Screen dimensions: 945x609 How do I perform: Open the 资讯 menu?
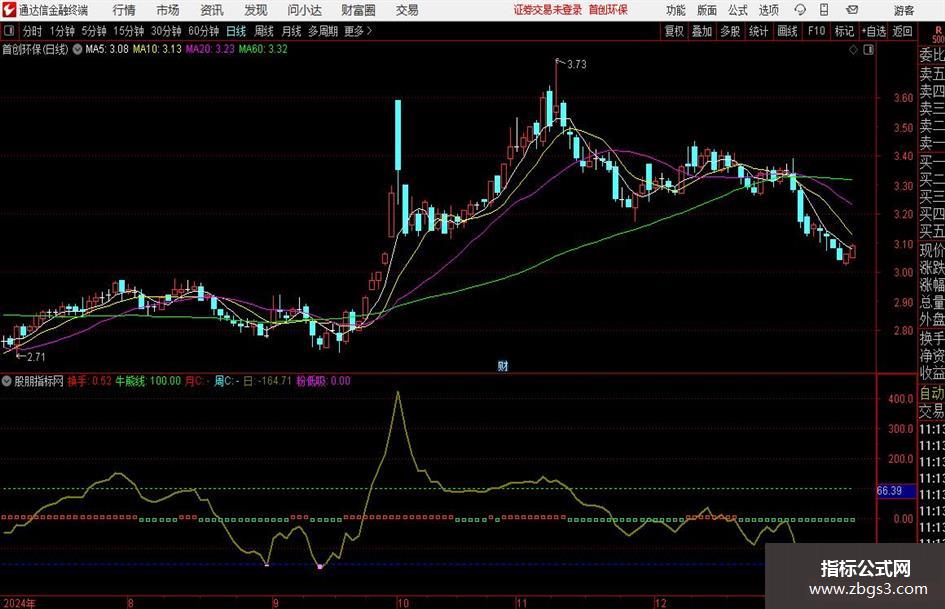tap(212, 10)
